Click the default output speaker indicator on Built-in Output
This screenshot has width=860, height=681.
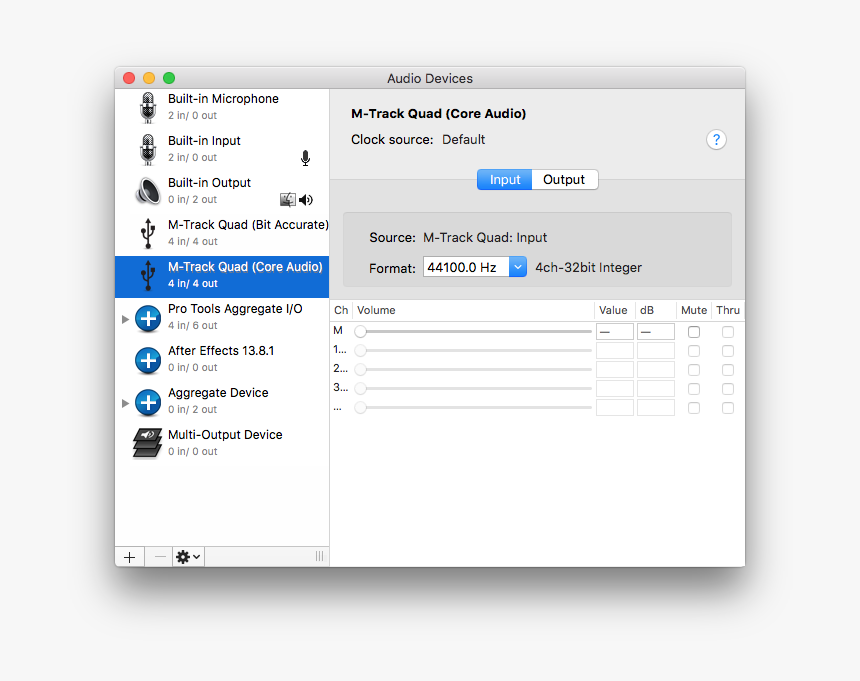click(306, 200)
